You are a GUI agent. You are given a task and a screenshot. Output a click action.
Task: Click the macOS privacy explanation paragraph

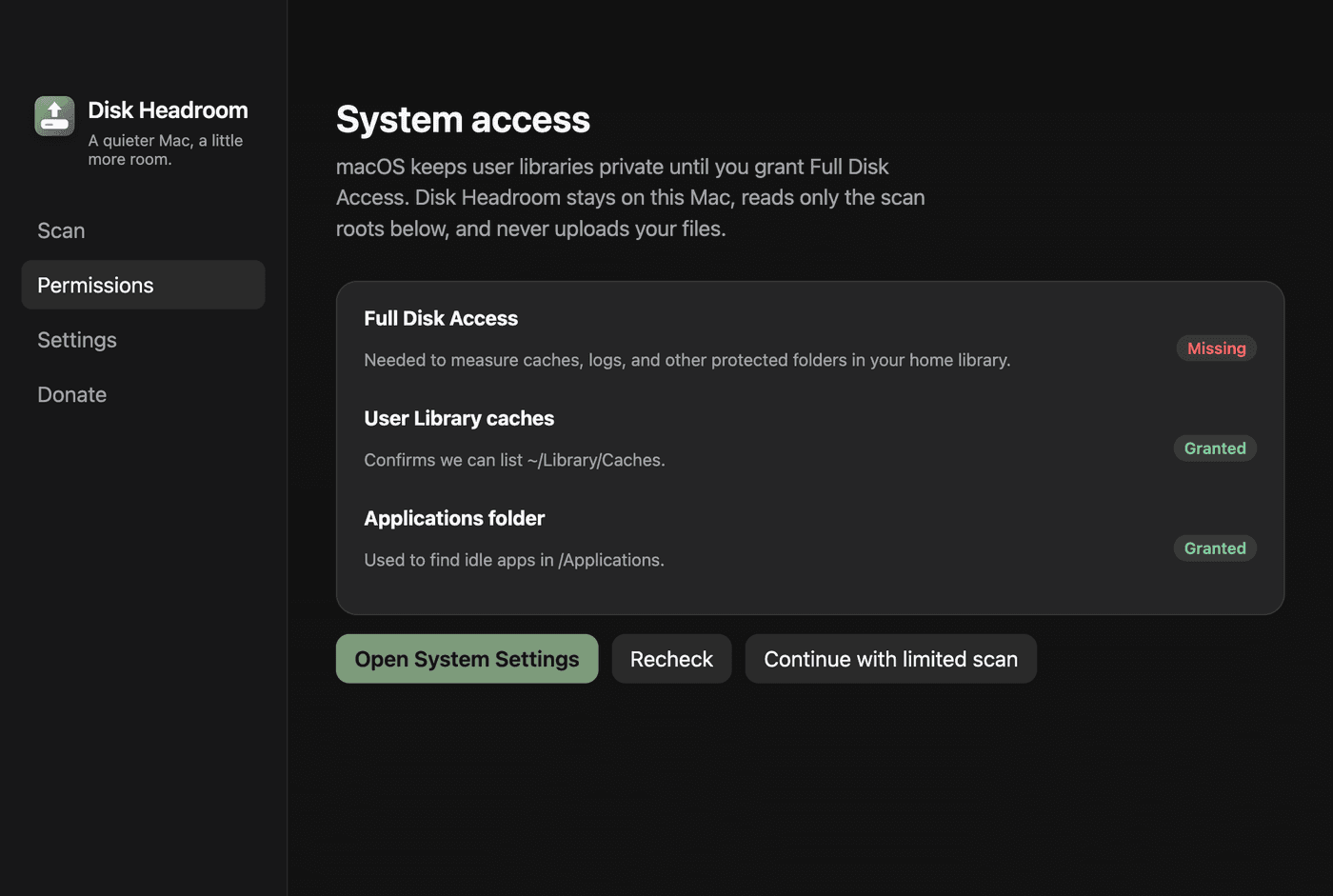coord(630,198)
